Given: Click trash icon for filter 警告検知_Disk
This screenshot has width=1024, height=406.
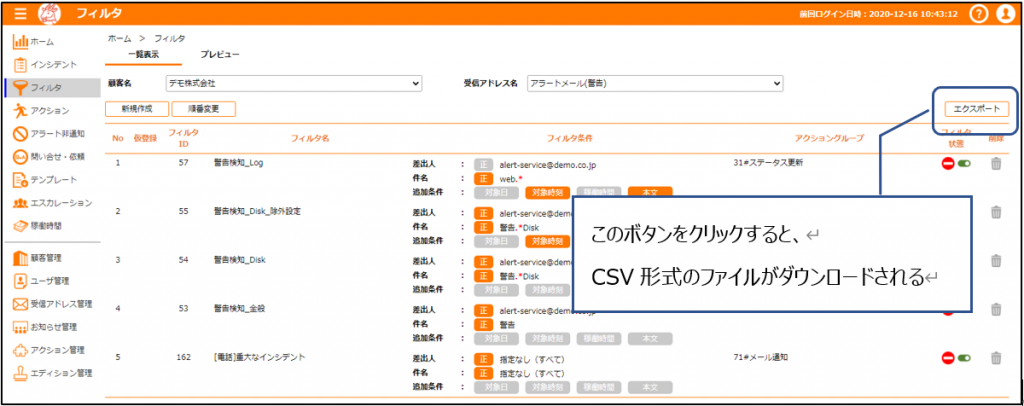Looking at the screenshot, I should click(995, 260).
